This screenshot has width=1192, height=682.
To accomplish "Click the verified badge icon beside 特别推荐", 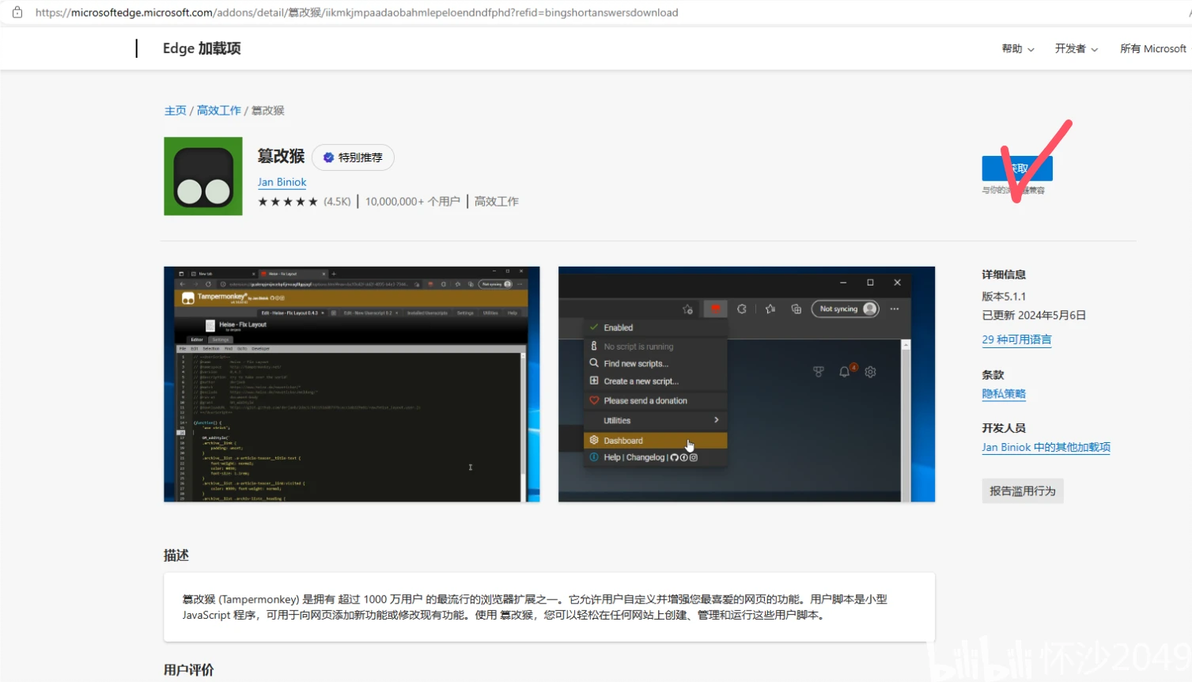I will [328, 157].
